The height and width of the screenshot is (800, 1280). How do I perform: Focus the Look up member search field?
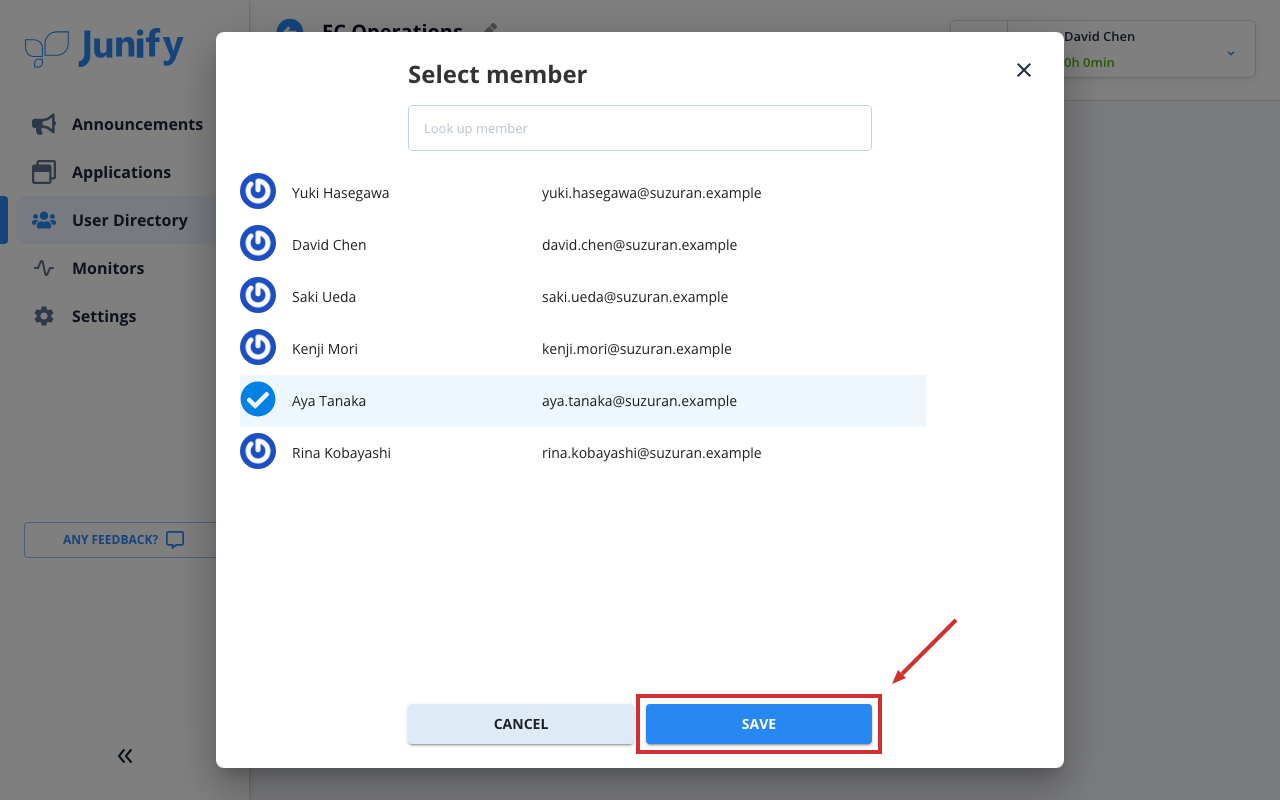point(640,128)
